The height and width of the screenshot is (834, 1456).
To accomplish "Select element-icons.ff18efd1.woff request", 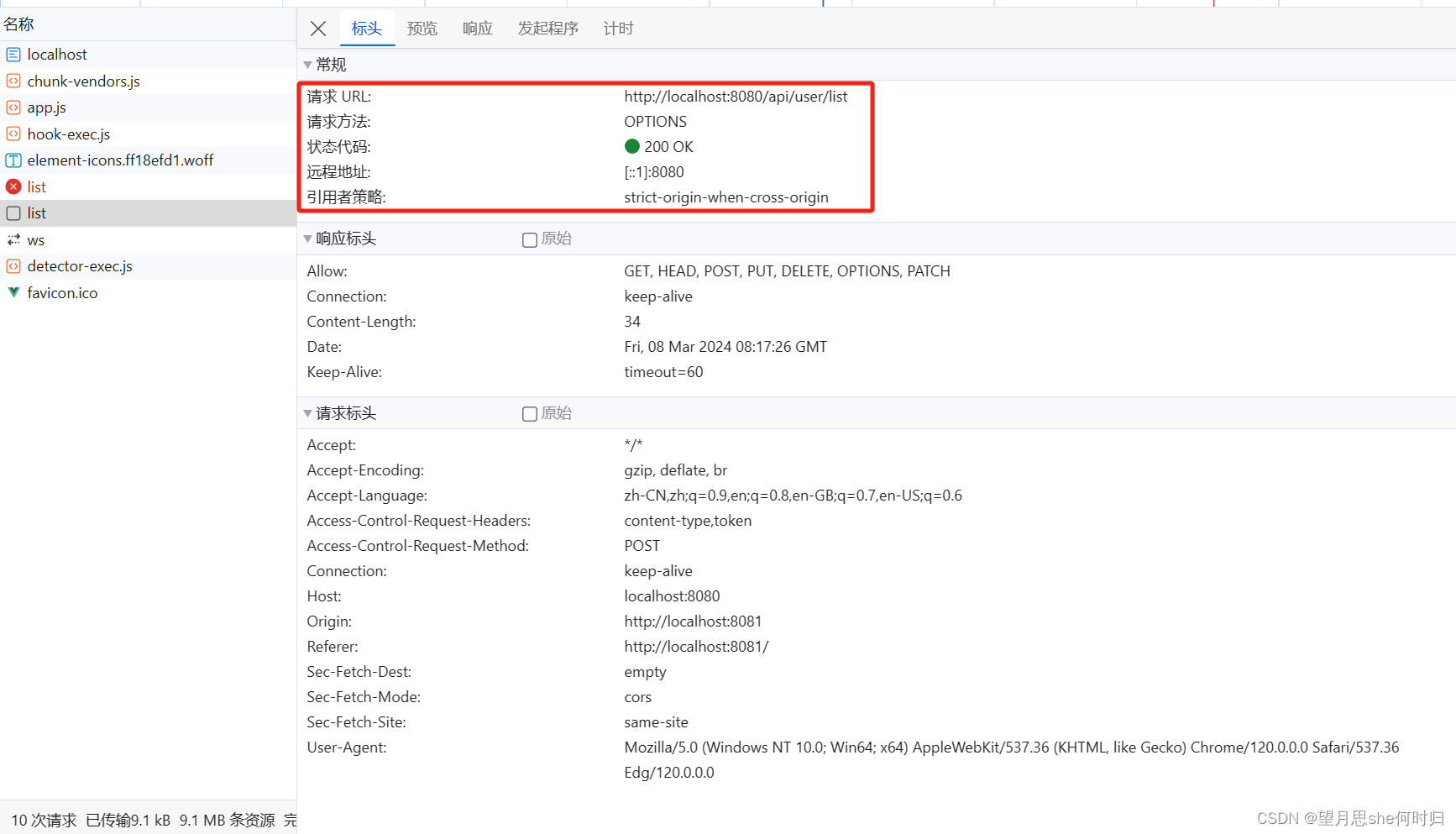I will tap(148, 160).
